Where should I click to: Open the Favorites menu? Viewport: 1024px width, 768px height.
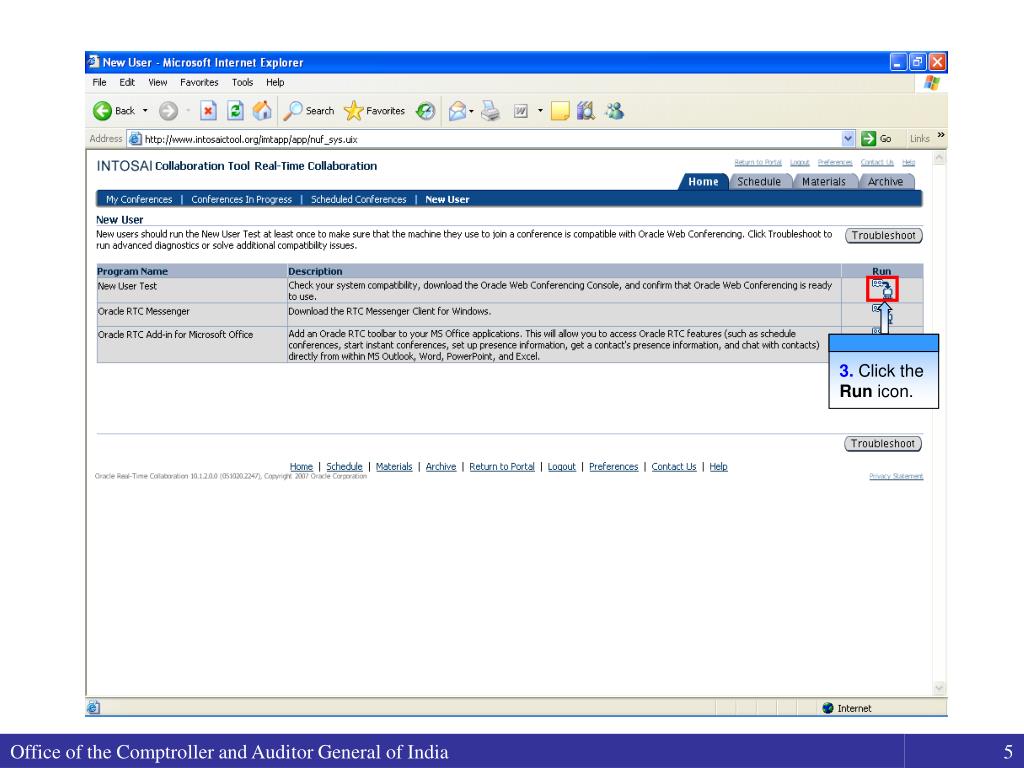pos(199,82)
